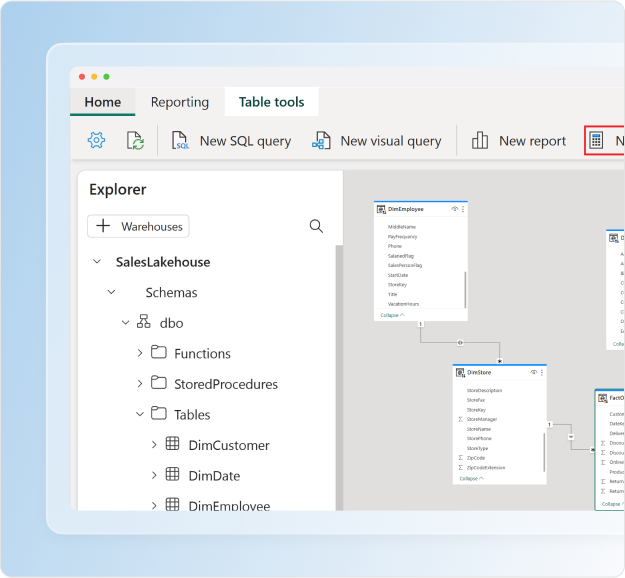Click DimEmployee–DimStore relationship direction marker
This screenshot has height=578, width=625.
460,342
